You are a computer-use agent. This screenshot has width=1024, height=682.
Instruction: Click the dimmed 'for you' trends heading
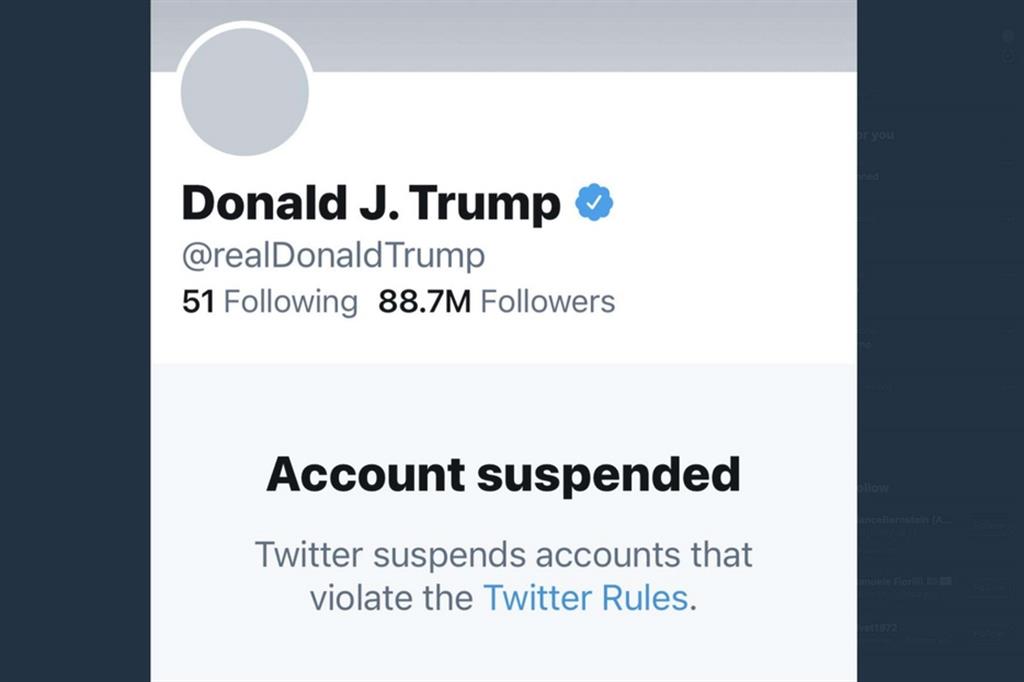[877, 135]
